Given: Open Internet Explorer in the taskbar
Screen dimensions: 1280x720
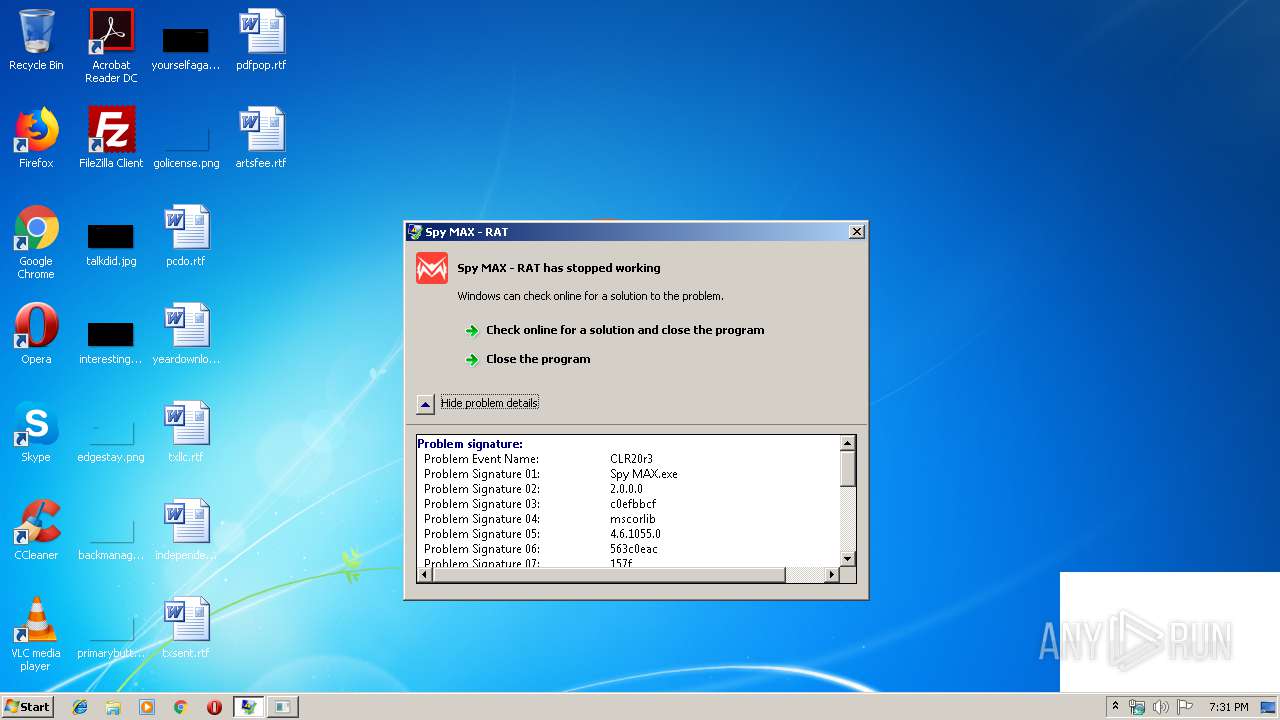Looking at the screenshot, I should [x=80, y=707].
